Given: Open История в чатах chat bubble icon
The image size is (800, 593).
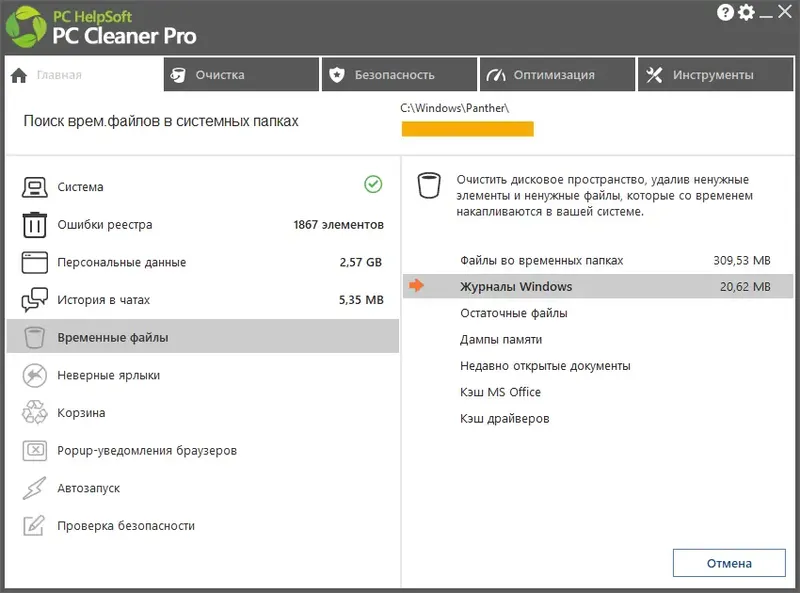Looking at the screenshot, I should 34,300.
